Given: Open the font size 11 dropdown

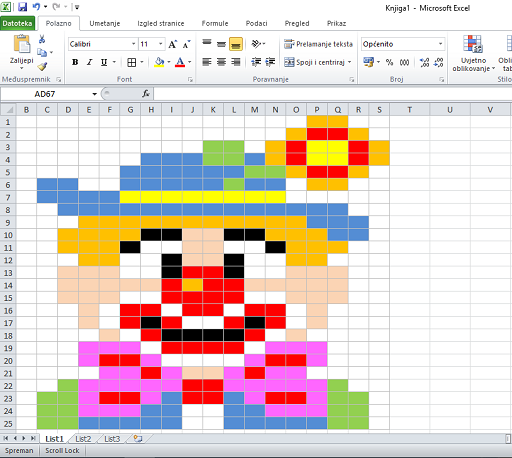Looking at the screenshot, I should point(161,44).
